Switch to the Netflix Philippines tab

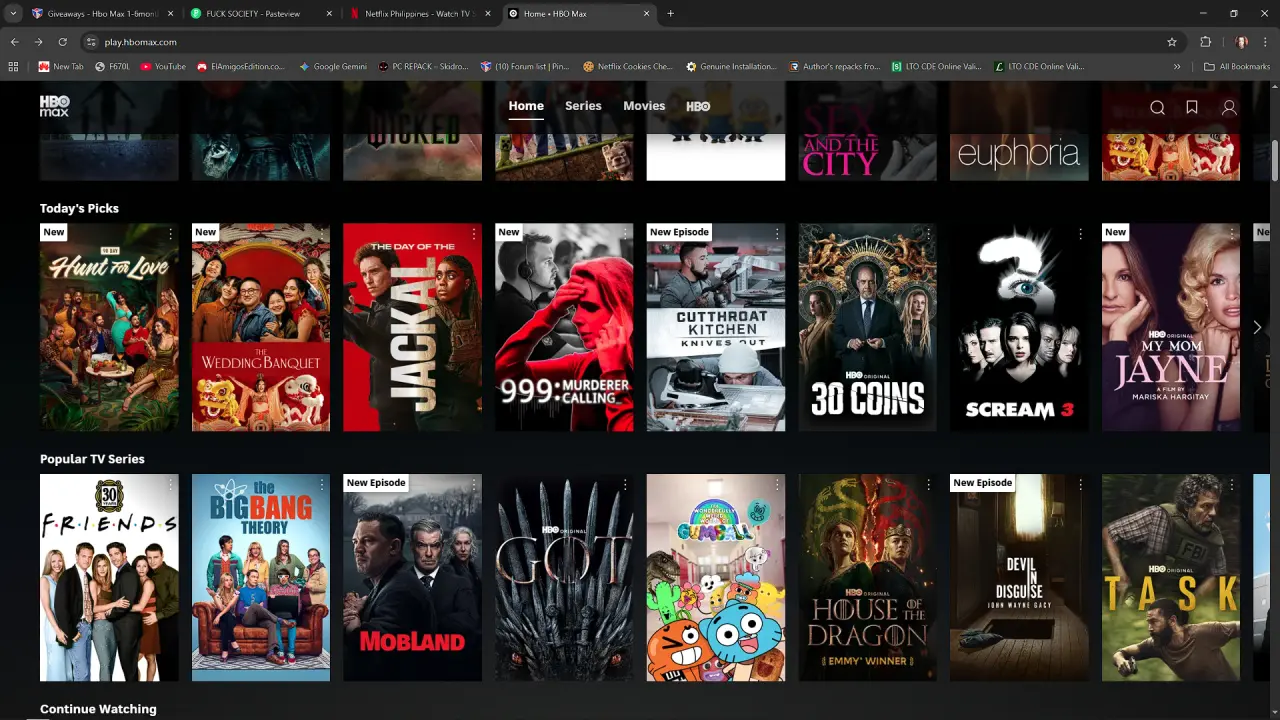click(420, 14)
